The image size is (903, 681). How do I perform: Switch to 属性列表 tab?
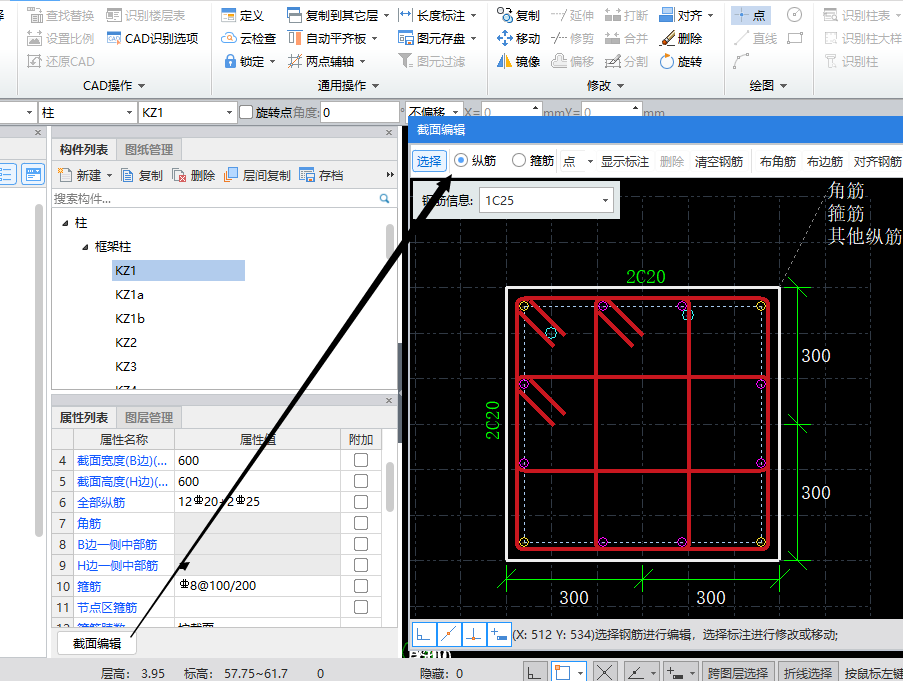(84, 417)
